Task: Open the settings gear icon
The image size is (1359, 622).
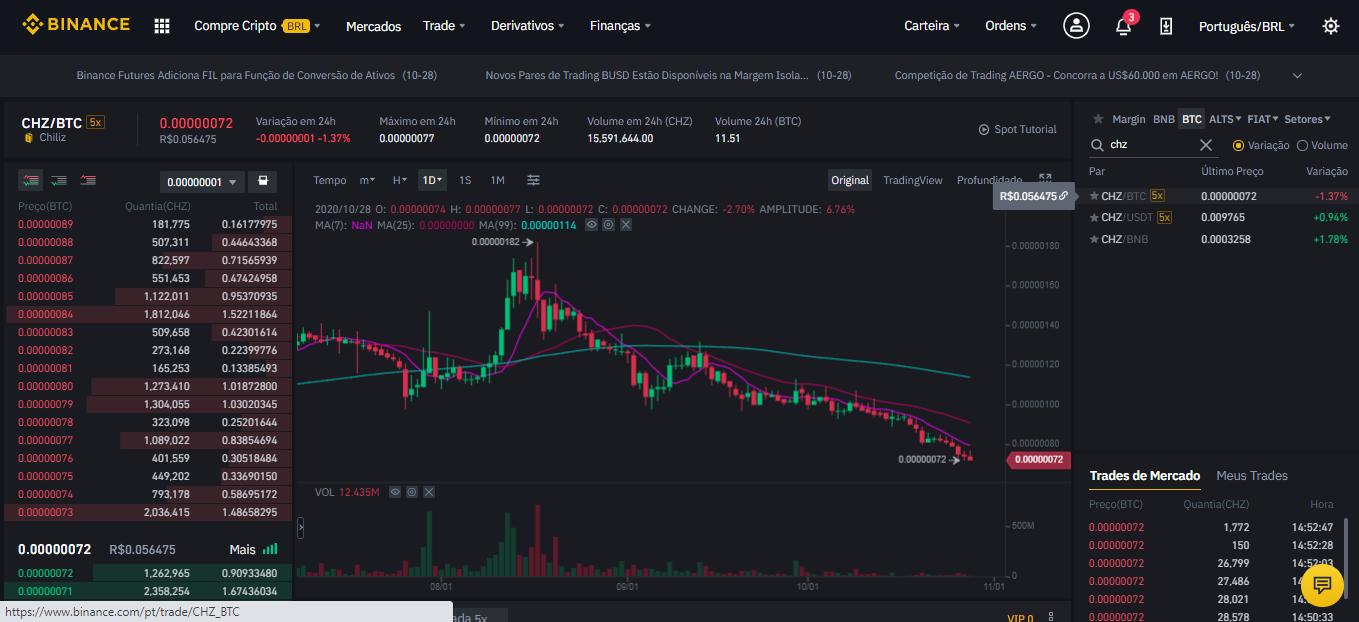Action: point(1330,26)
